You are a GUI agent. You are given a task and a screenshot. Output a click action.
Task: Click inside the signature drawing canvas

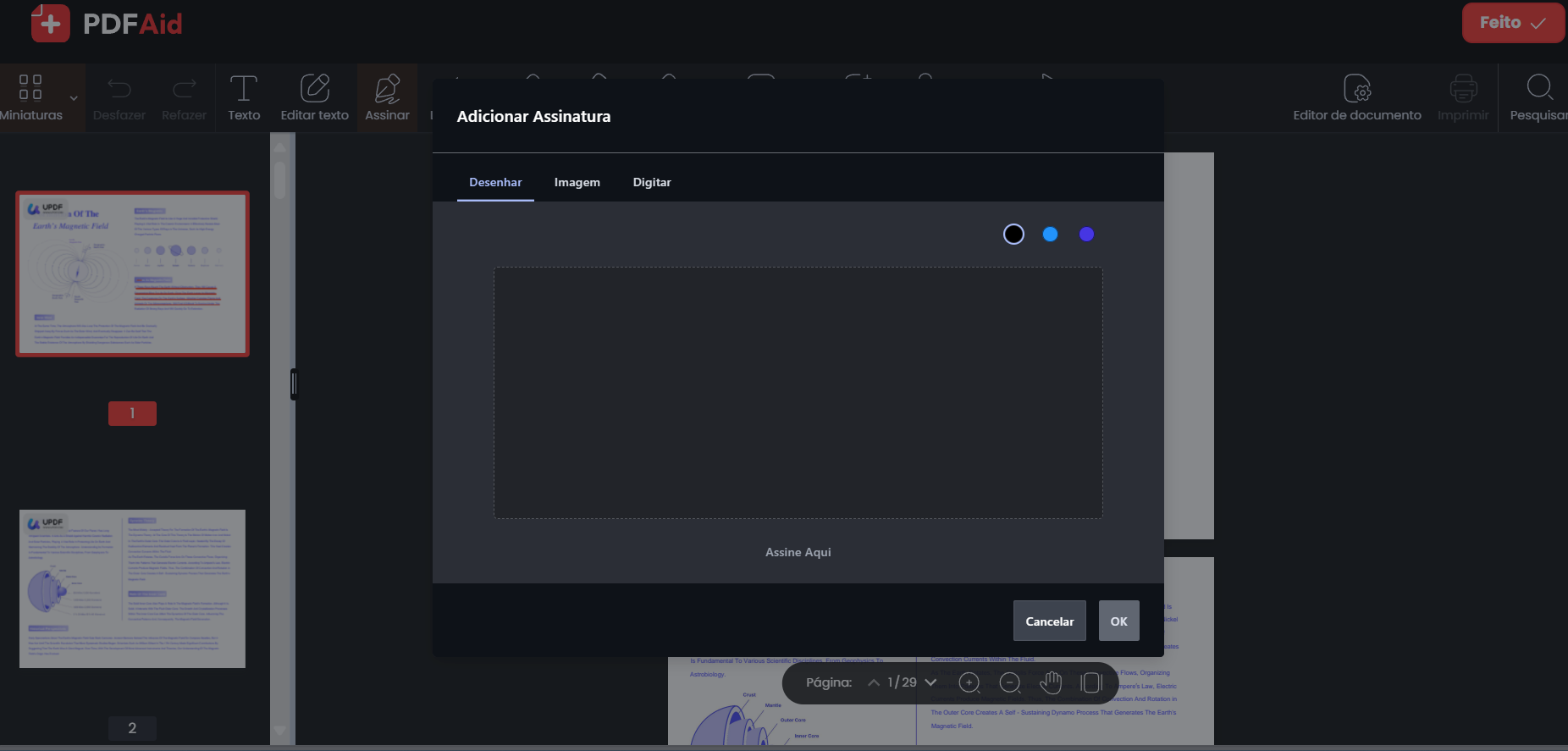pos(798,393)
